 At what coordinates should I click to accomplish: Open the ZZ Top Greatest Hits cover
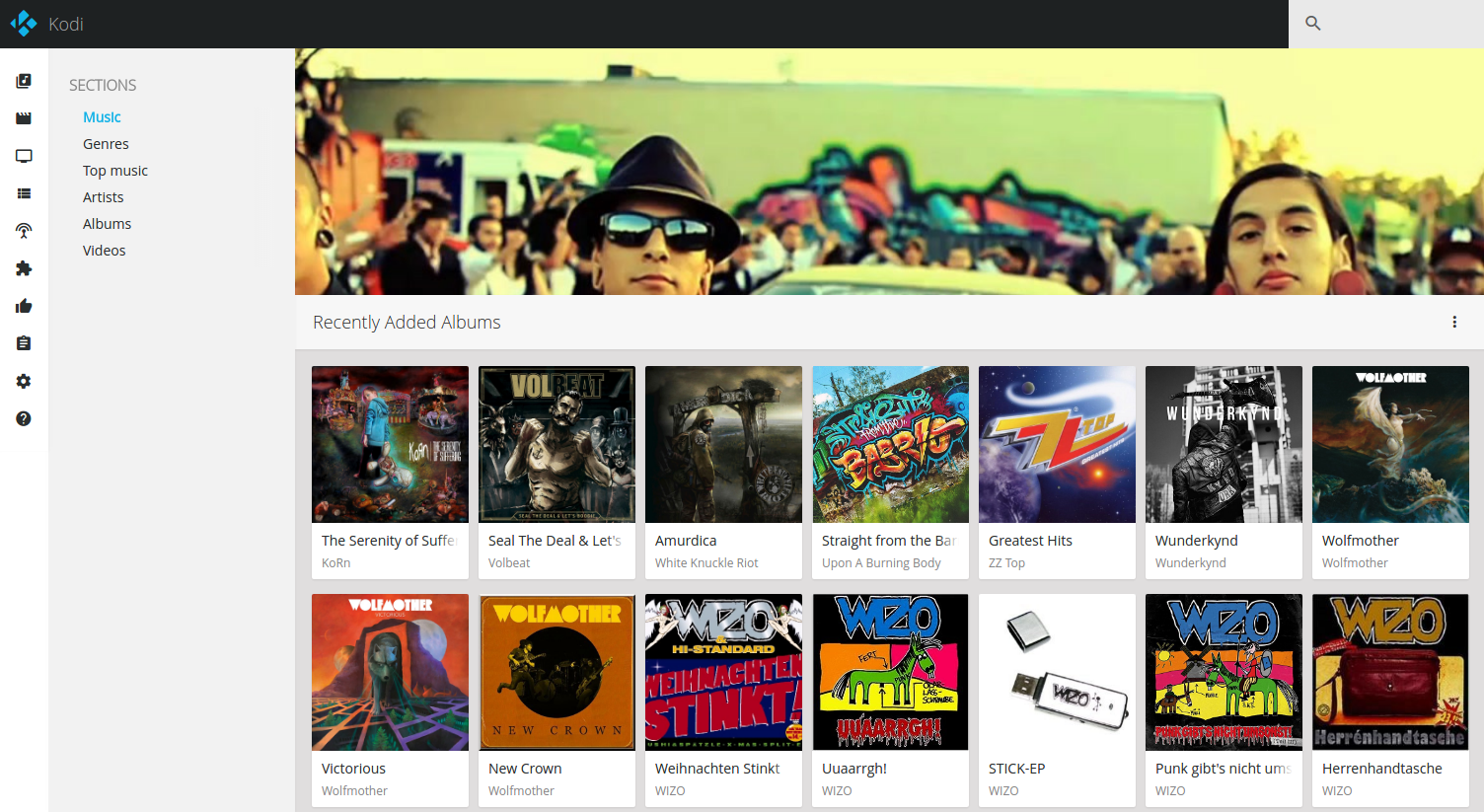point(1057,444)
